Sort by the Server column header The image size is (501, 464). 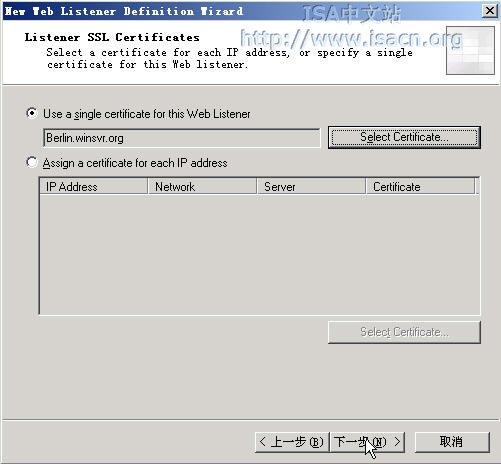(311, 186)
